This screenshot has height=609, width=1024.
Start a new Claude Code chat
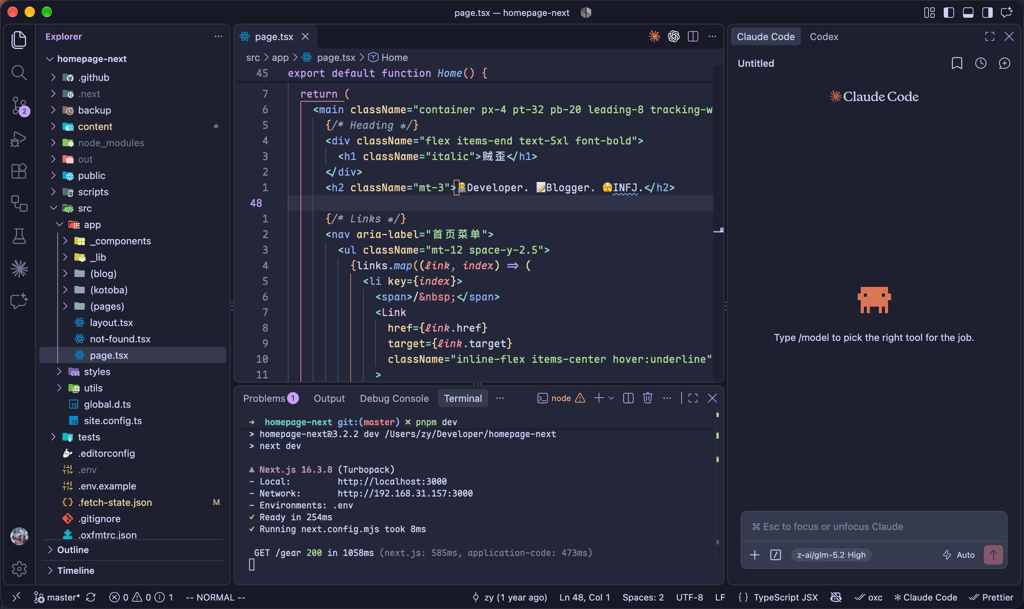1004,63
